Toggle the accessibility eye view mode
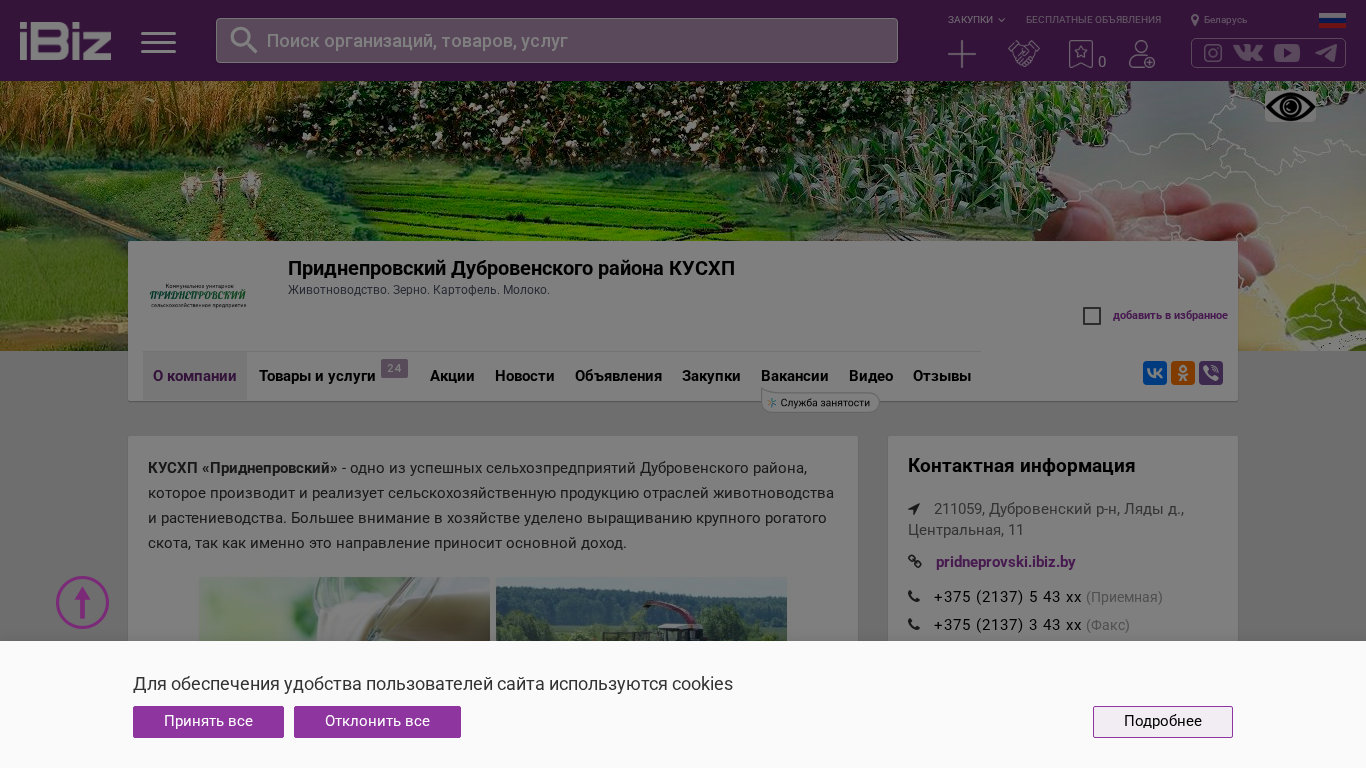 pos(1290,107)
